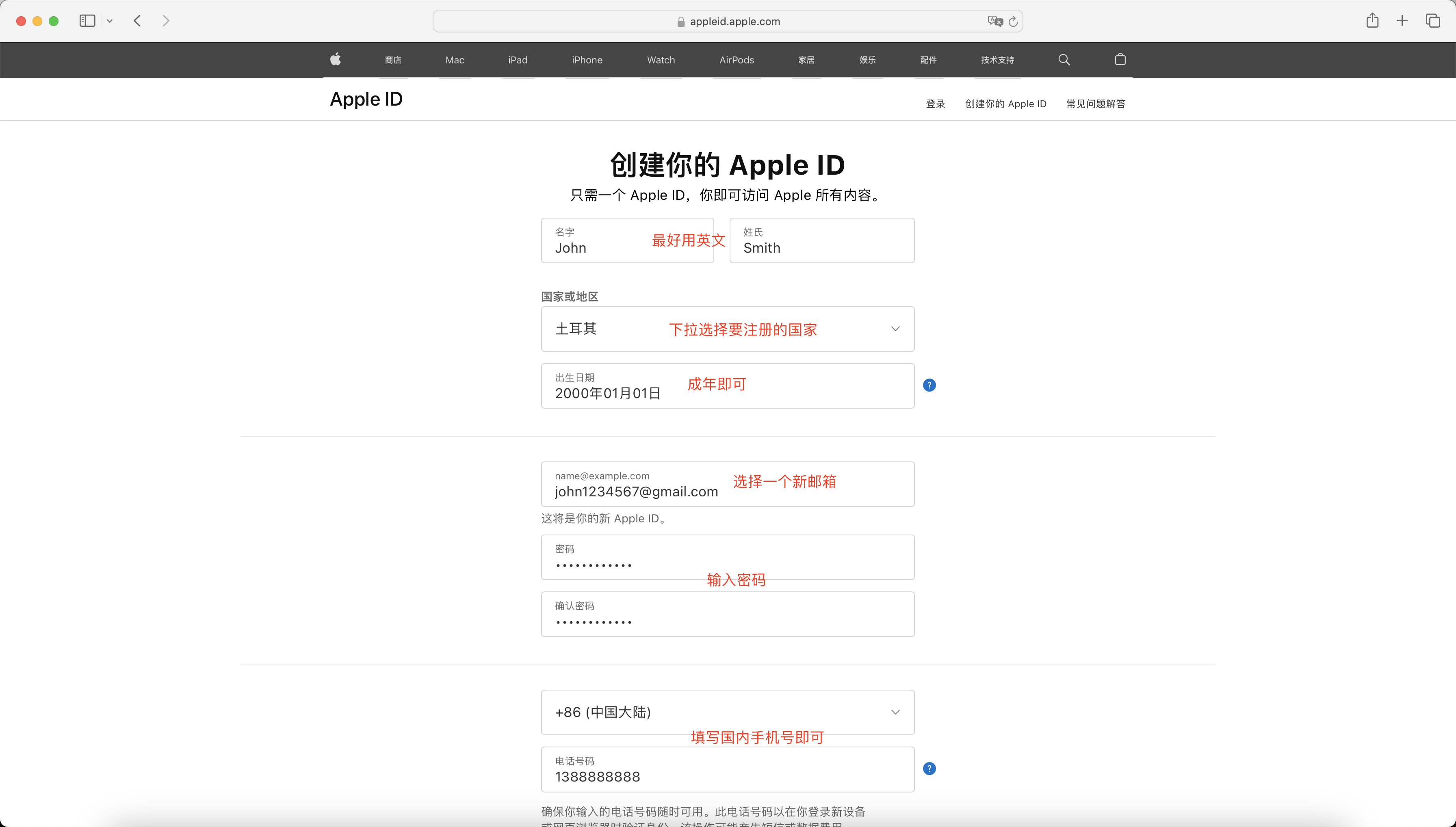Show the tab overview icon
This screenshot has height=827, width=1456.
click(1433, 21)
